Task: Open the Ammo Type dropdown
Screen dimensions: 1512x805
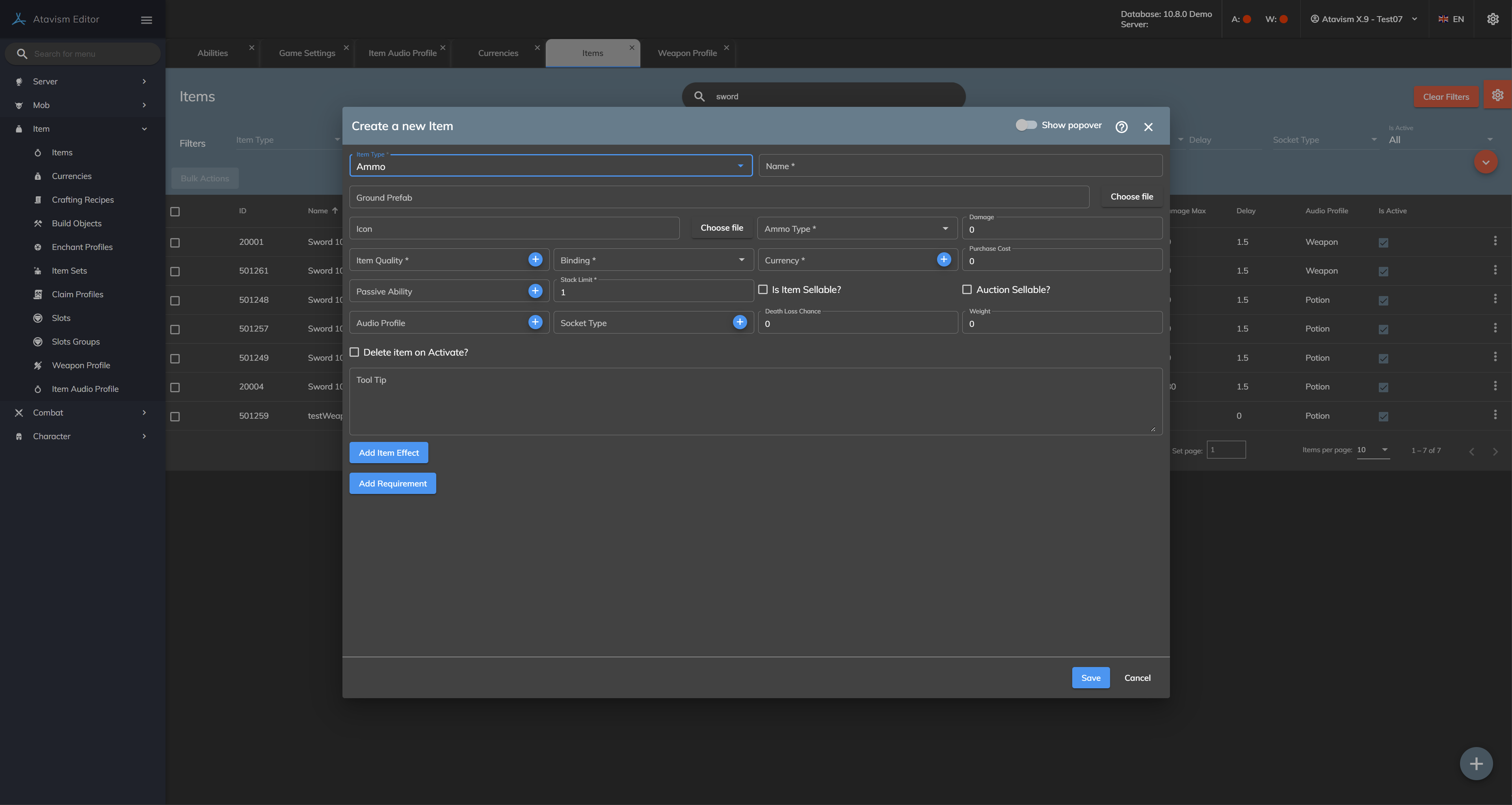Action: [x=857, y=228]
